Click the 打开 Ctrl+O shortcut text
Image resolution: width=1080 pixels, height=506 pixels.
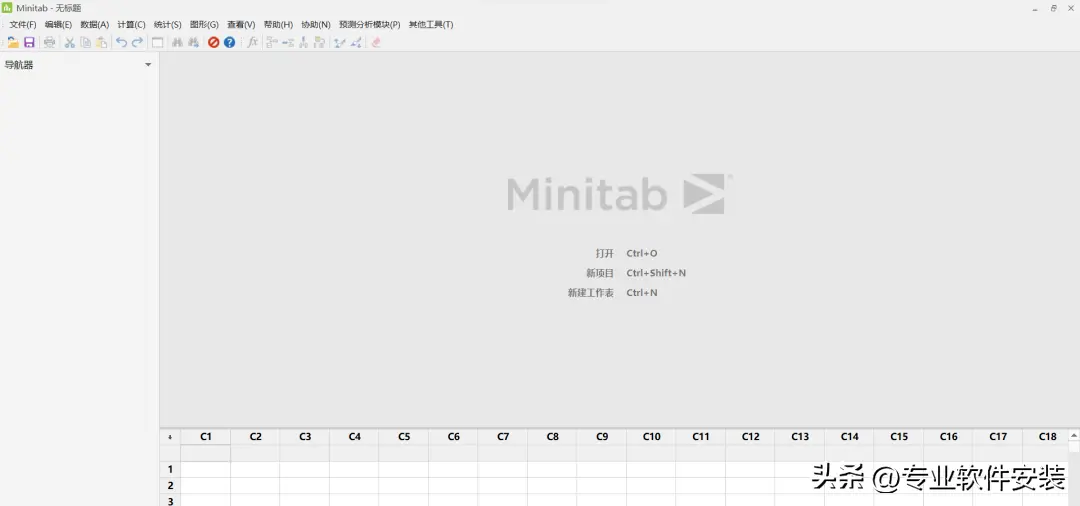pyautogui.click(x=627, y=253)
